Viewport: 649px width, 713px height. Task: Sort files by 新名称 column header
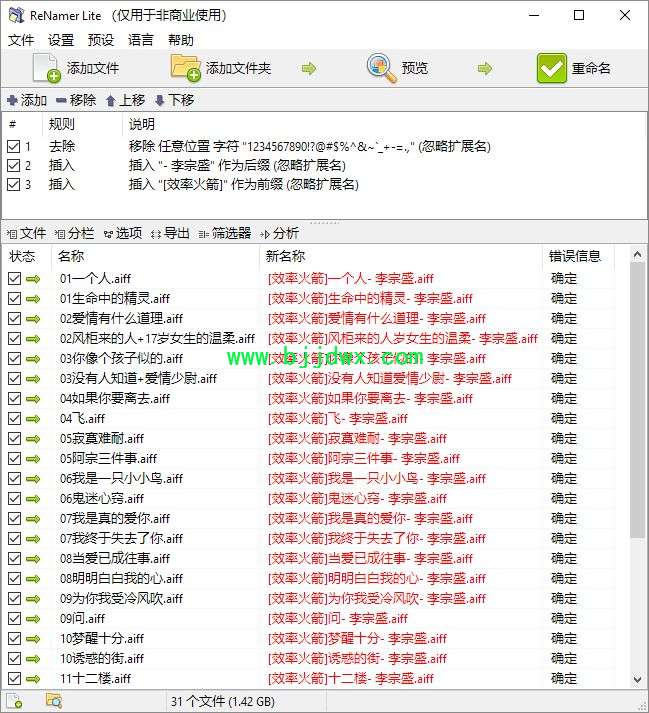coord(285,256)
